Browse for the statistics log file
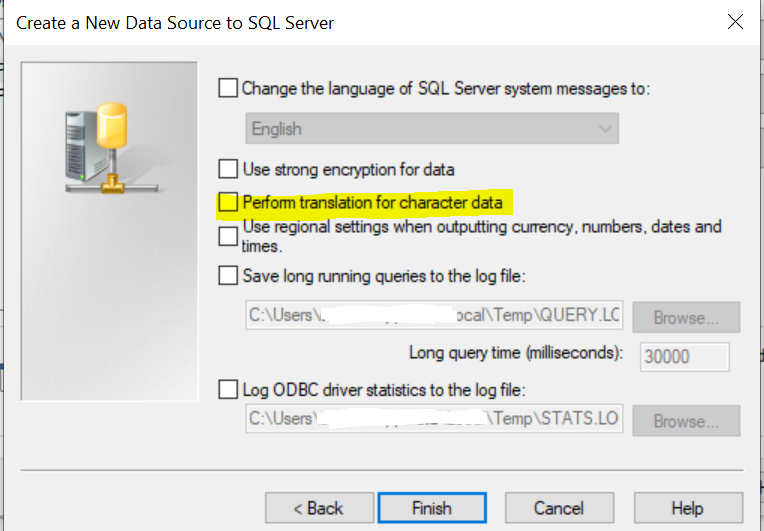 (686, 421)
